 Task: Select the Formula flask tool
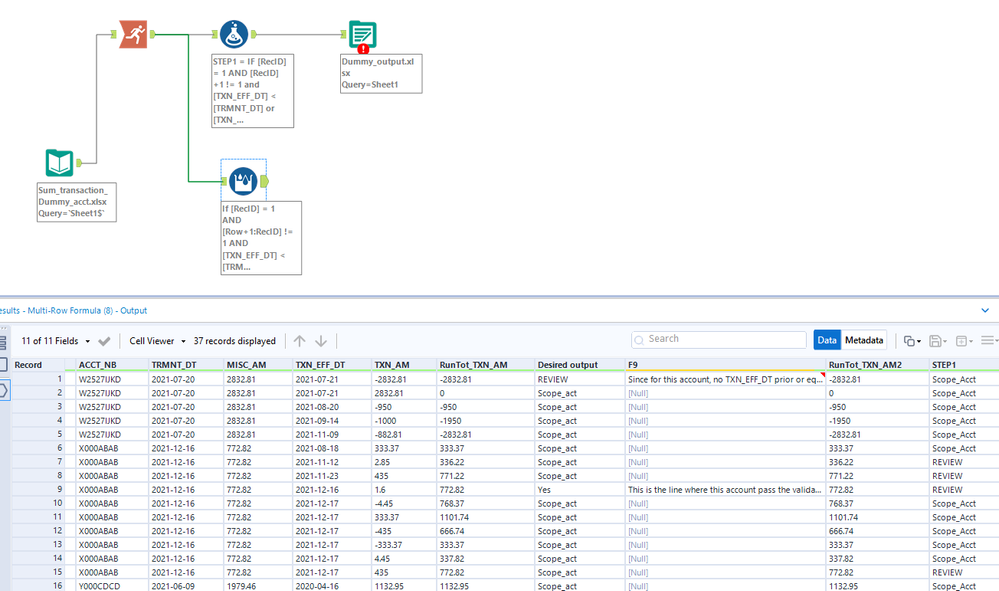pyautogui.click(x=234, y=35)
